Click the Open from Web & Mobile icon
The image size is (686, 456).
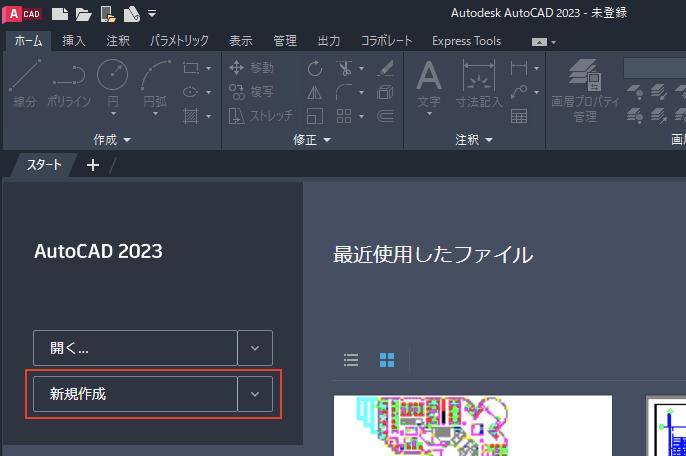pos(108,14)
